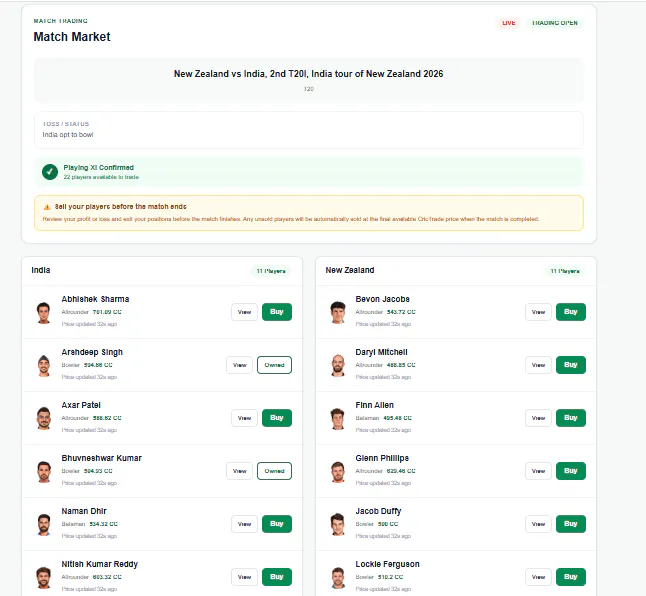View Bhuvneshwar Kumar details

(x=239, y=471)
